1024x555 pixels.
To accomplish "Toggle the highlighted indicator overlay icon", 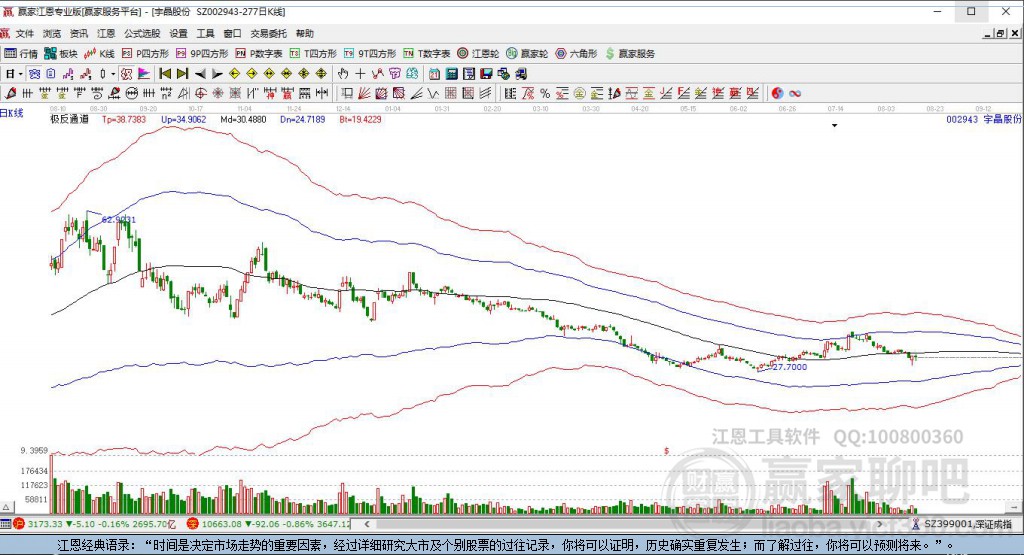I will pyautogui.click(x=126, y=74).
